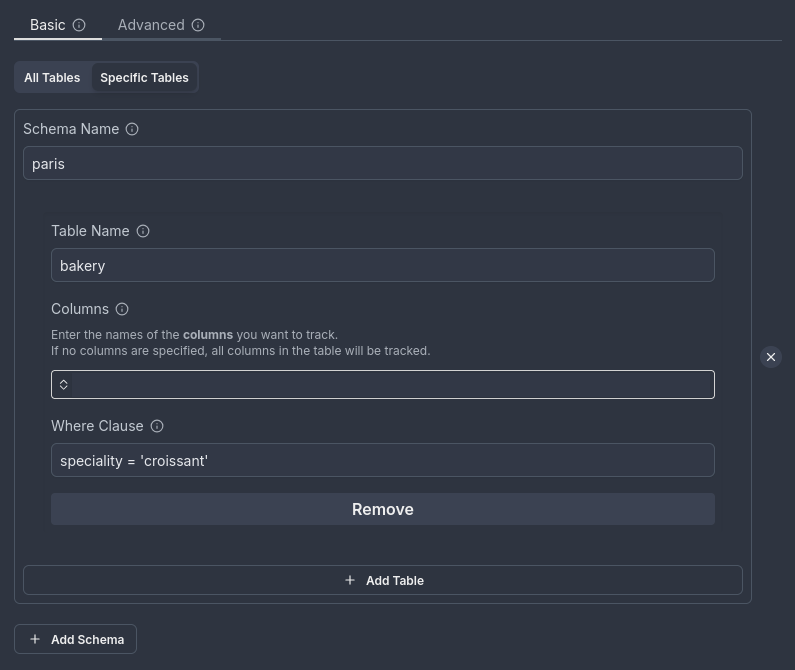
Task: Click the Add Schema button
Action: (x=76, y=639)
